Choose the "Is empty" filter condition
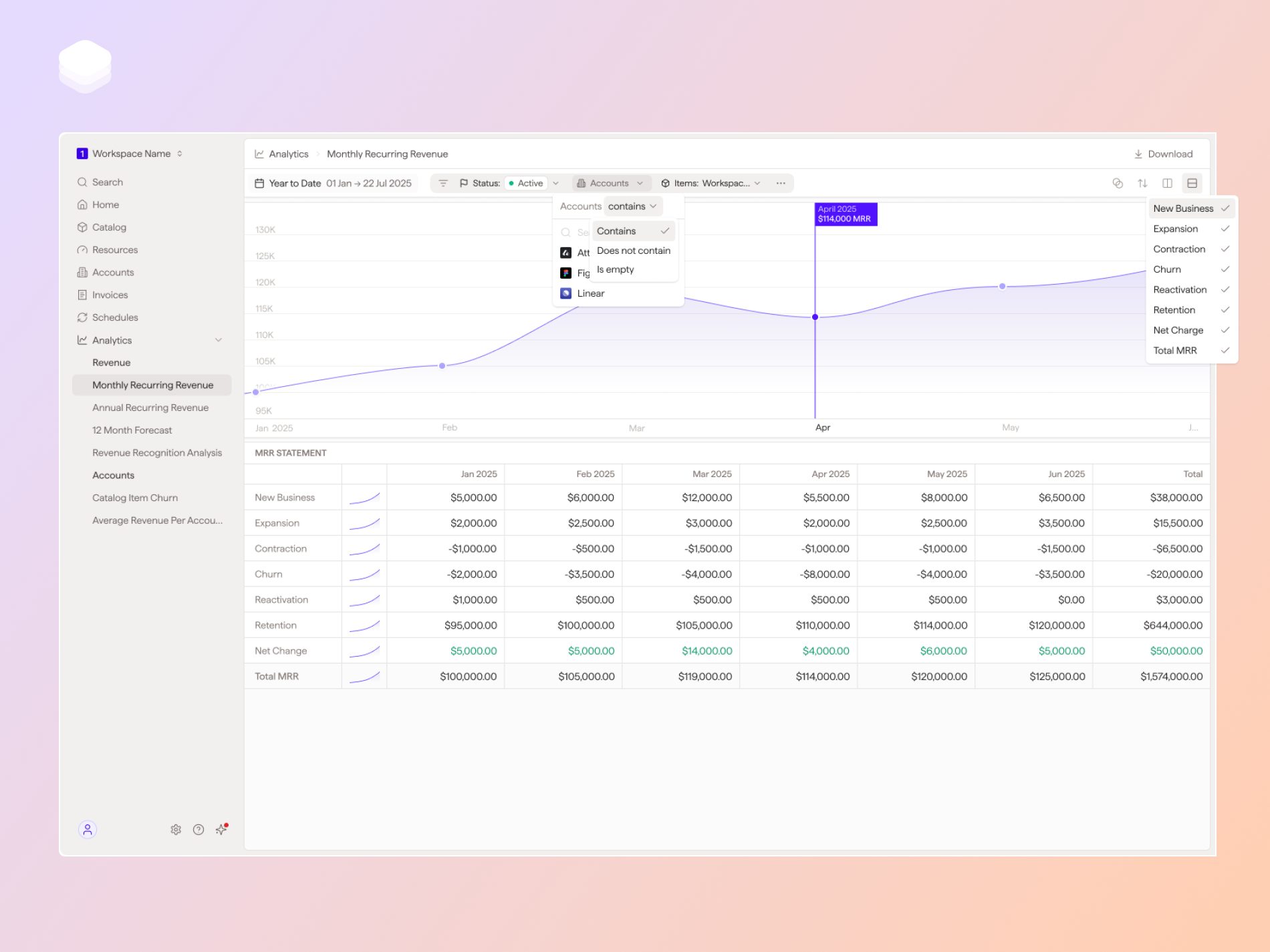This screenshot has height=952, width=1270. [615, 269]
